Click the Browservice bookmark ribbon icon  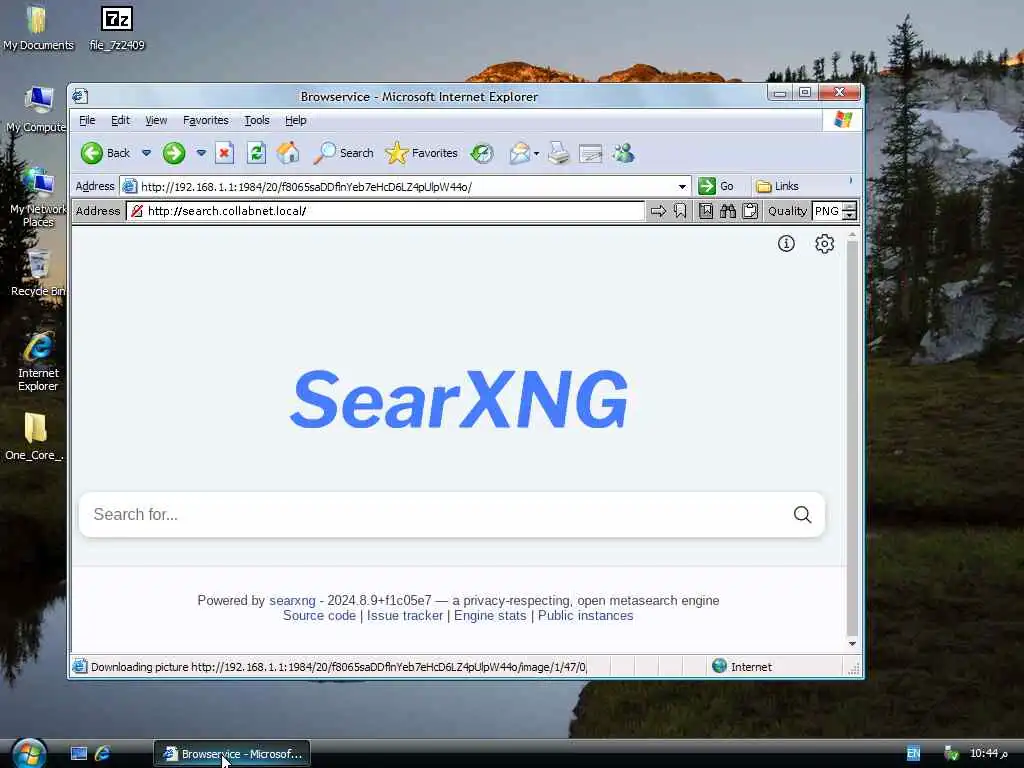[x=680, y=211]
